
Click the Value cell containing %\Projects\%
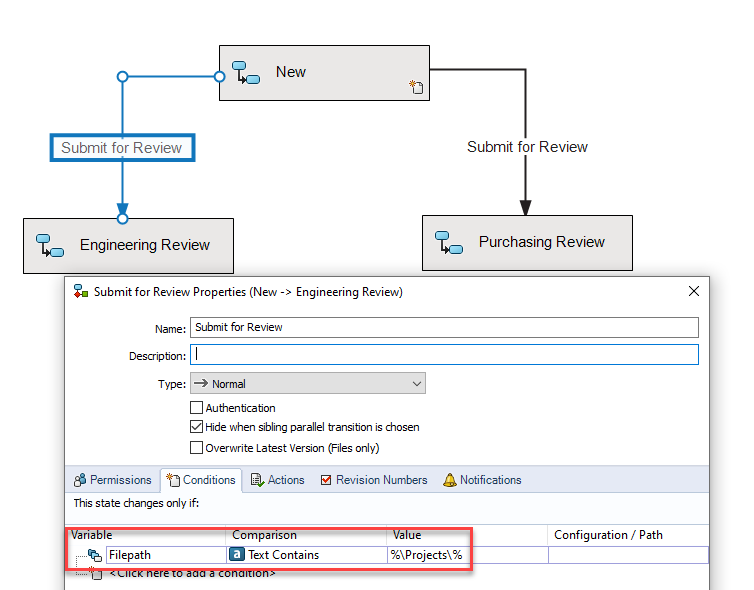pyautogui.click(x=467, y=555)
